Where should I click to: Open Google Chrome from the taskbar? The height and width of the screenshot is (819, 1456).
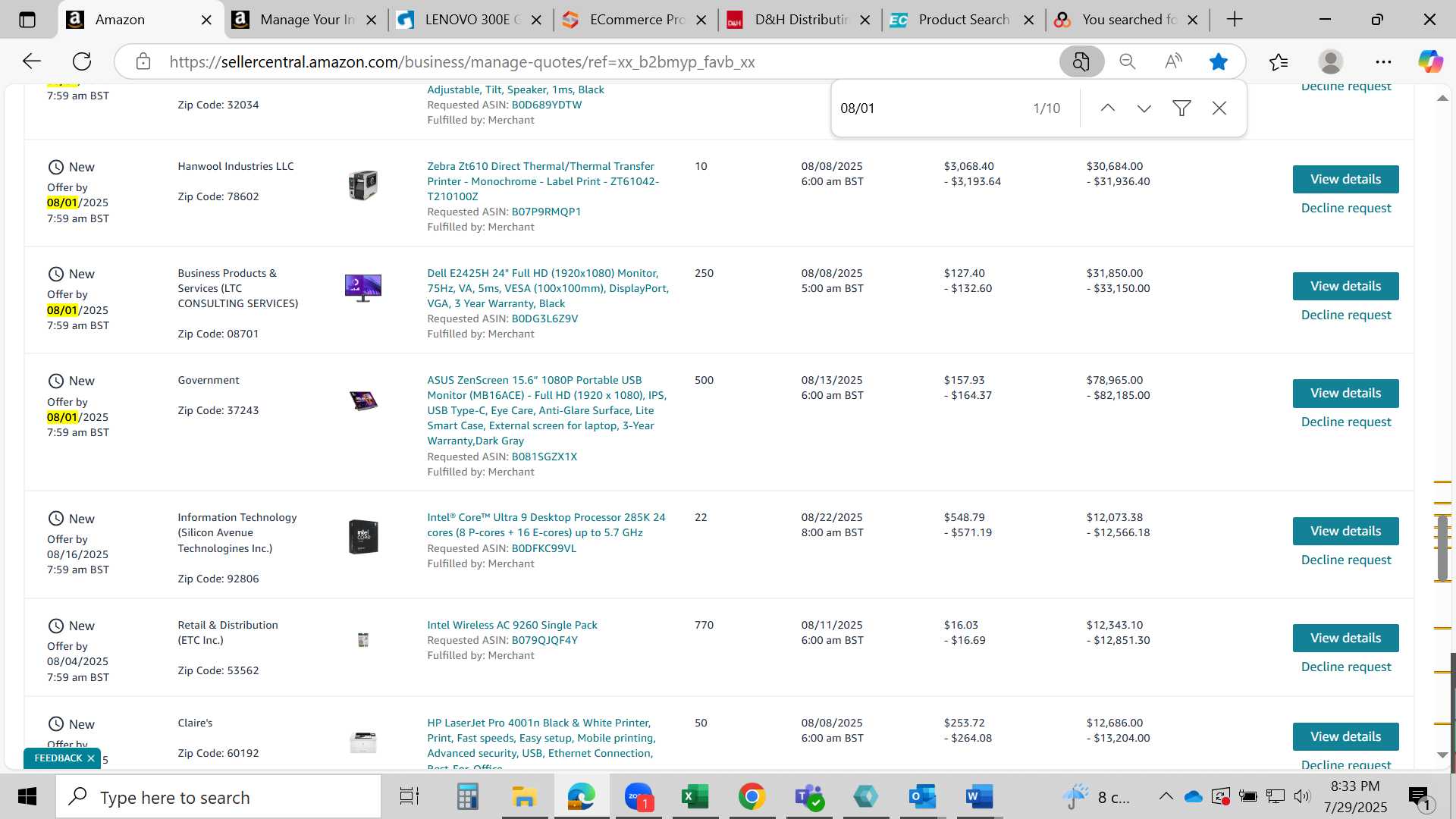click(752, 797)
